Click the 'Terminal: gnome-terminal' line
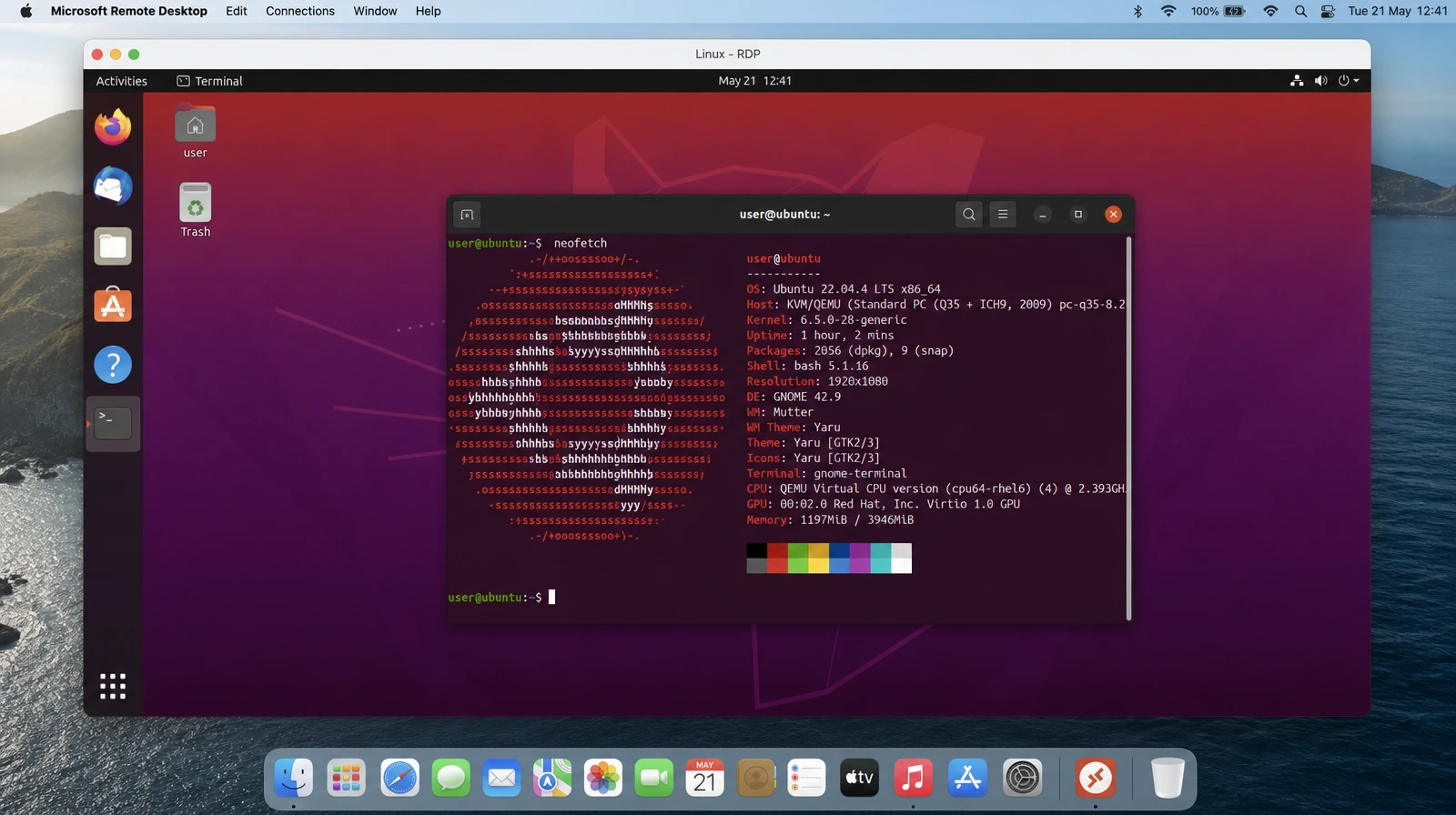This screenshot has width=1456, height=815. pos(826,474)
